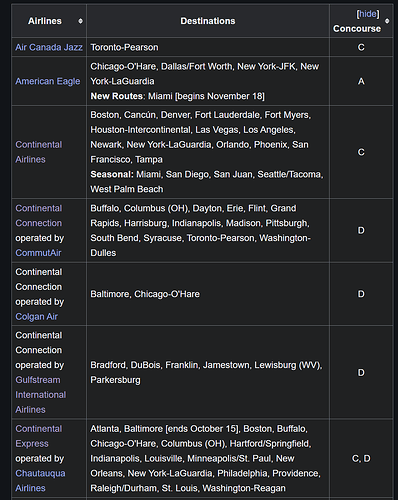Click 'Miami [begins November 18]' text
The image size is (398, 500).
[206, 96]
